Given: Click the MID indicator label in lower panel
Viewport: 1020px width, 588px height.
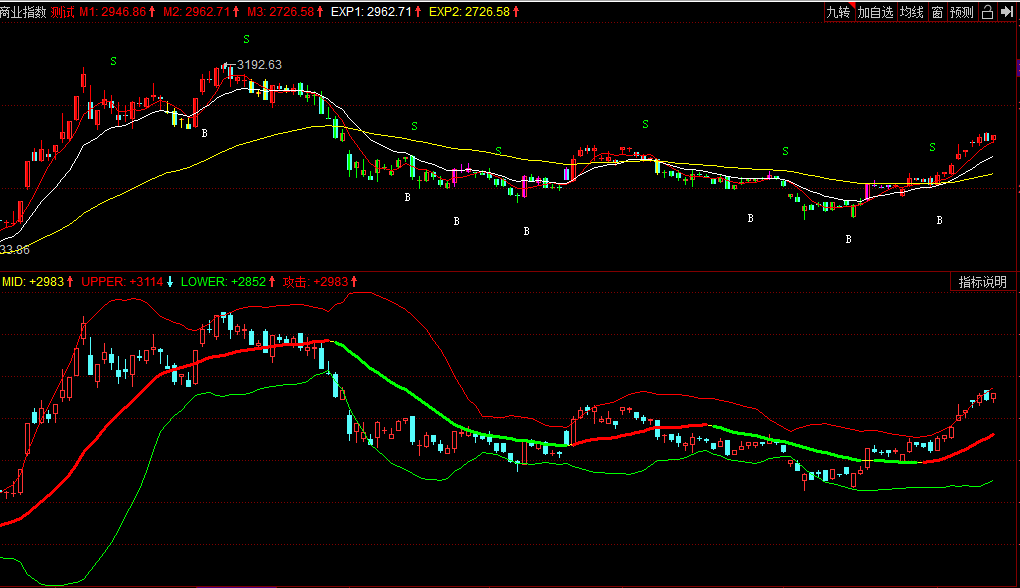Looking at the screenshot, I should pyautogui.click(x=13, y=282).
